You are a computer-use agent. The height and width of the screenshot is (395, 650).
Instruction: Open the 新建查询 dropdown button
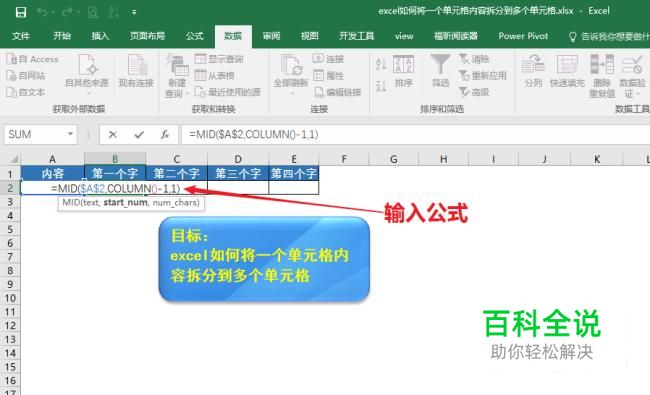[177, 76]
